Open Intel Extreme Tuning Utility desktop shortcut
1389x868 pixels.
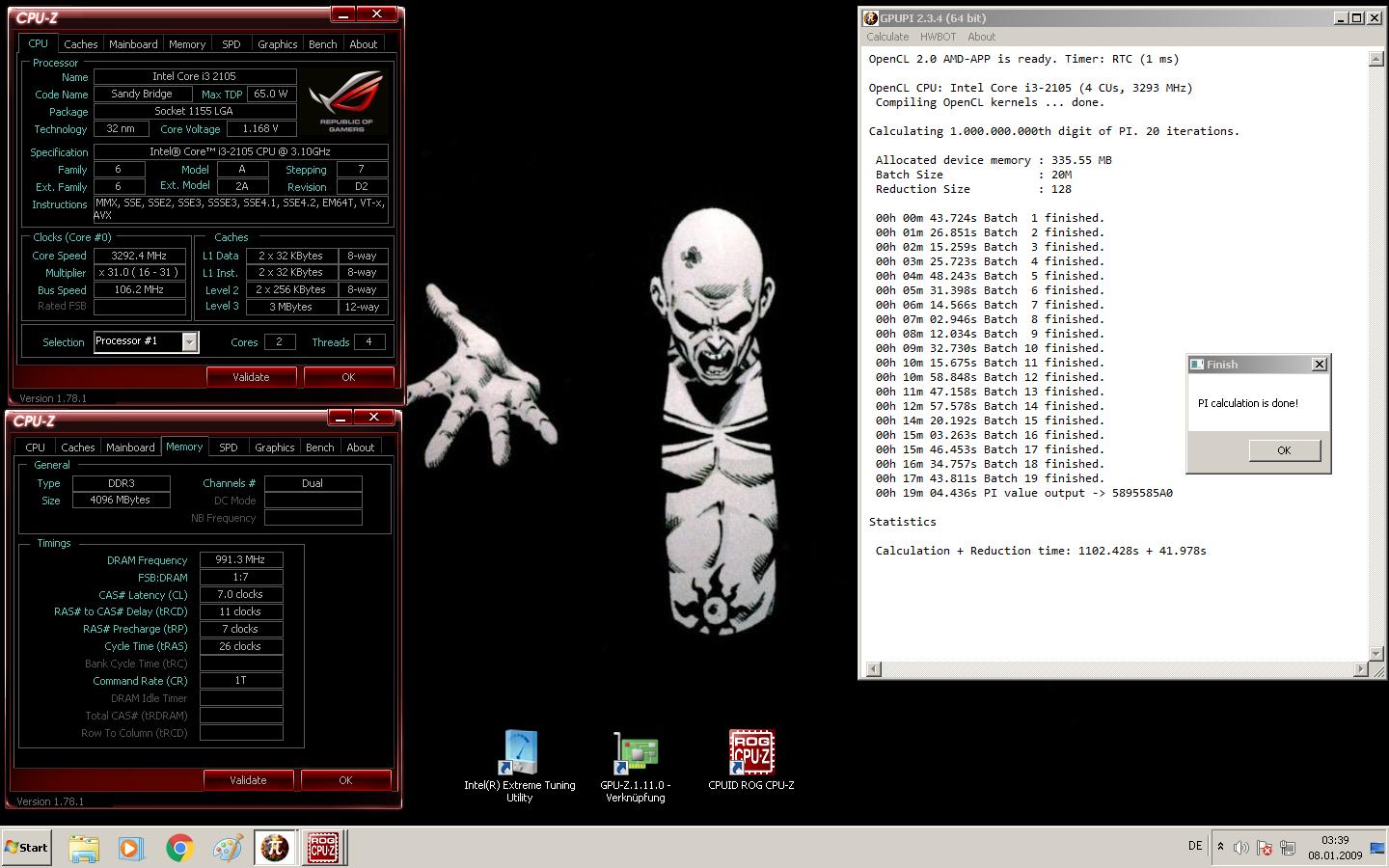pyautogui.click(x=519, y=766)
